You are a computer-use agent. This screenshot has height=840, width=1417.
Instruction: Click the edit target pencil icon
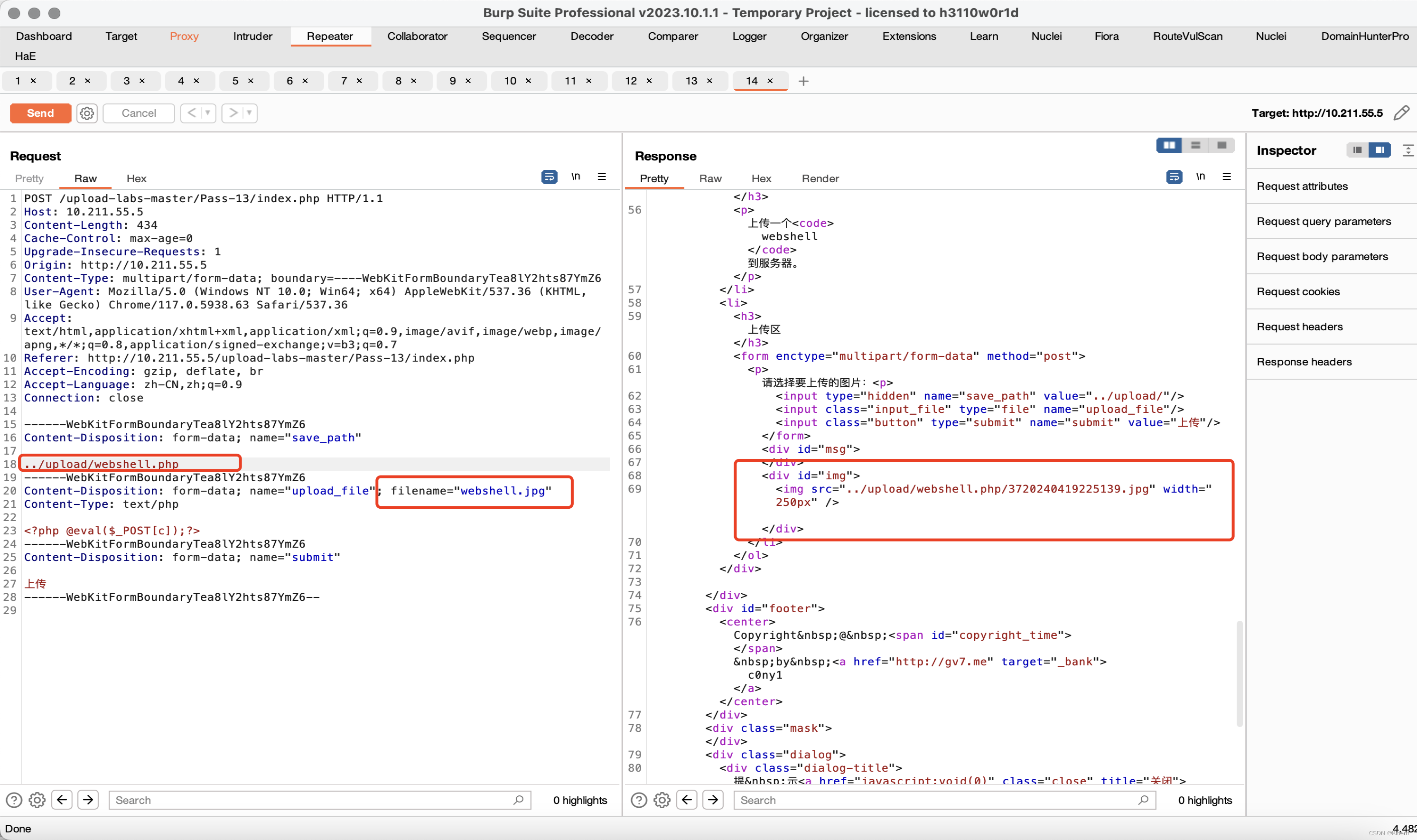point(1401,113)
